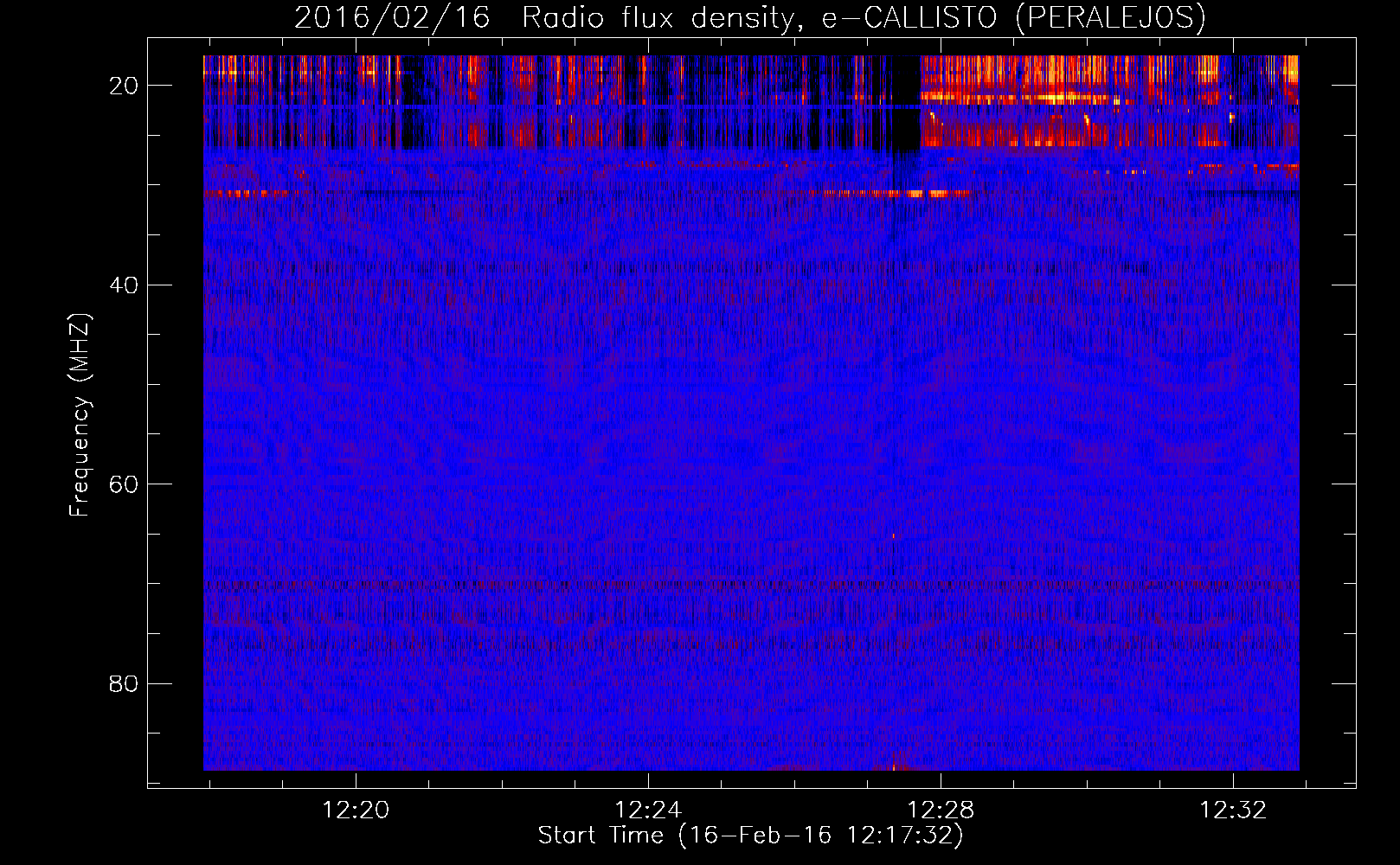Click the 12:24 time tick label
This screenshot has height=865, width=1400.
(x=648, y=811)
